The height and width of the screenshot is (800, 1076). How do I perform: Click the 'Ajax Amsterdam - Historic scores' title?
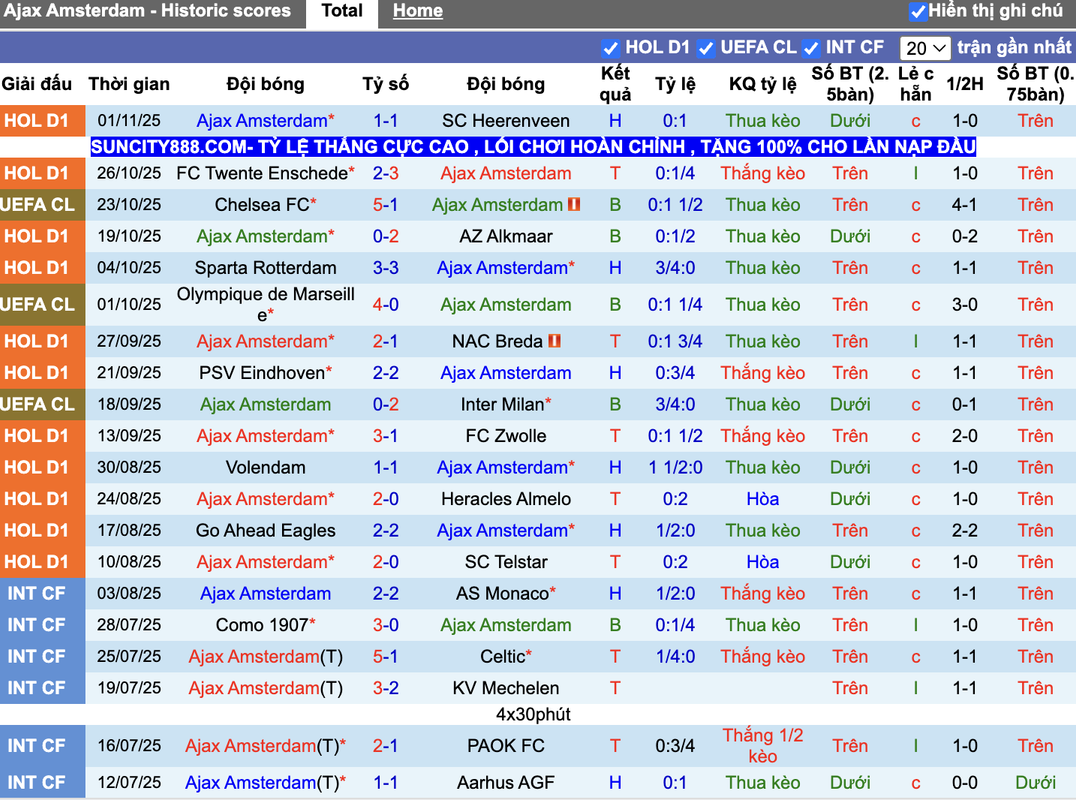pos(147,11)
